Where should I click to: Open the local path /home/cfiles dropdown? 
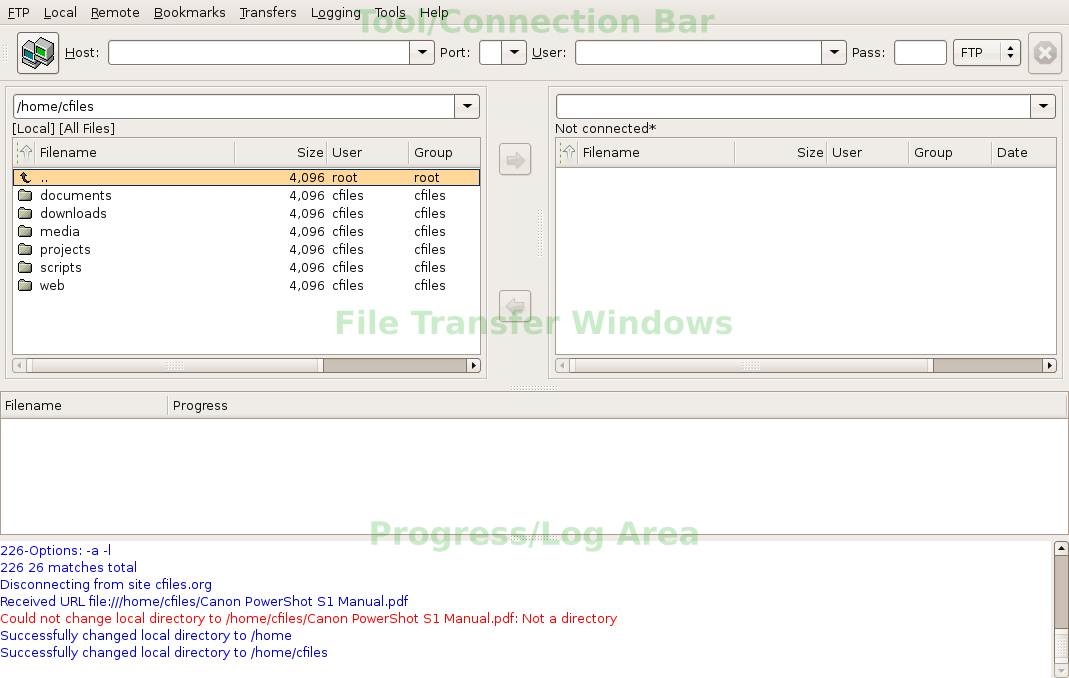click(x=467, y=106)
